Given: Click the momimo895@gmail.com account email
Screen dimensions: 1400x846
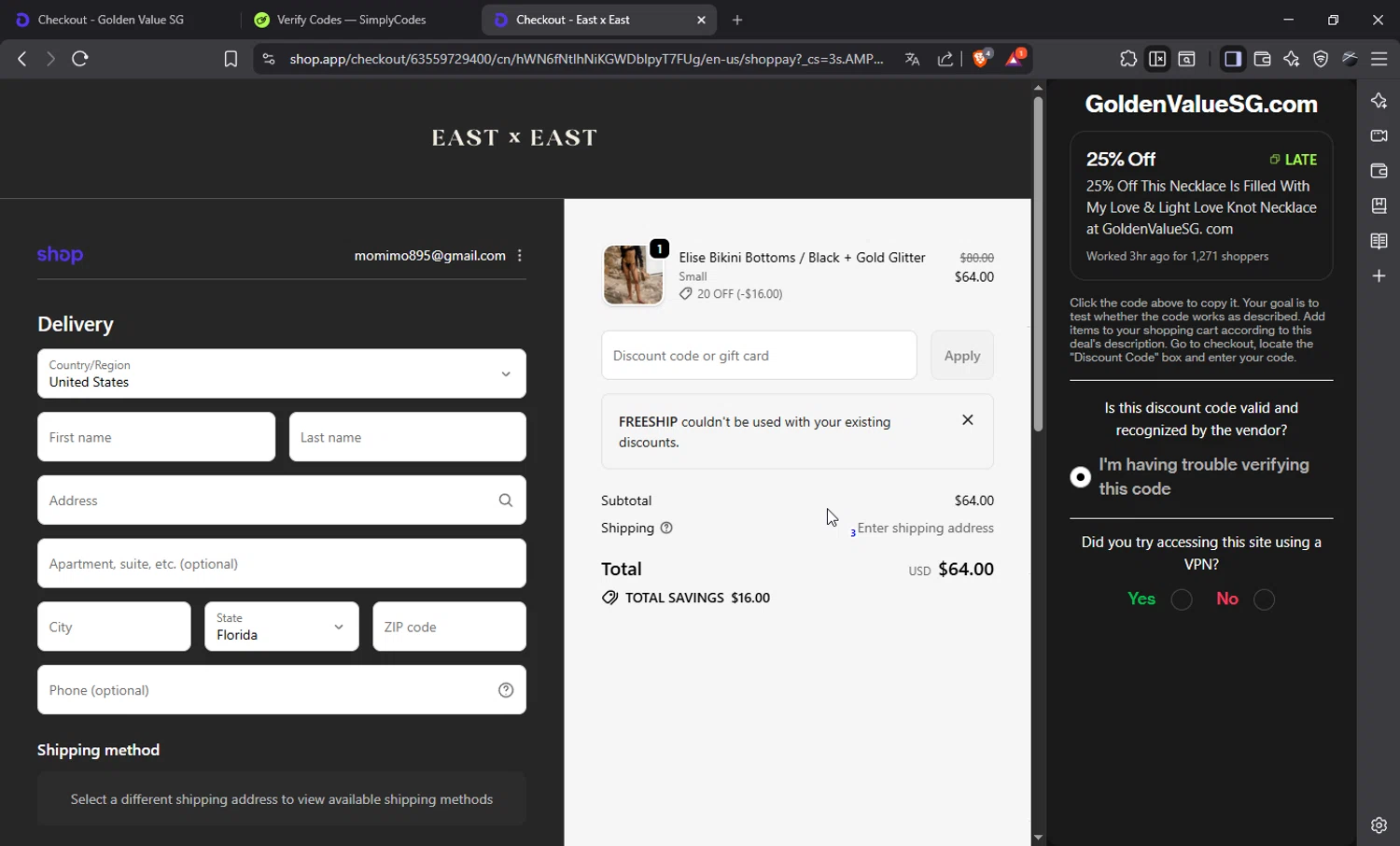Looking at the screenshot, I should 430,256.
